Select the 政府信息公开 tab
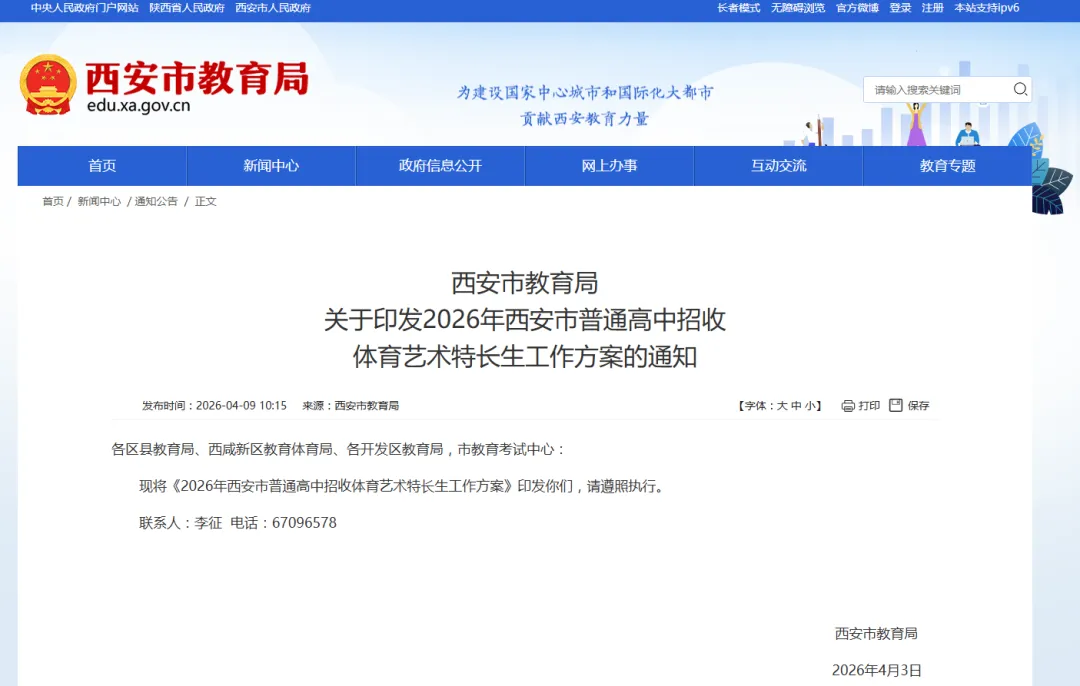This screenshot has width=1080, height=686. point(440,165)
